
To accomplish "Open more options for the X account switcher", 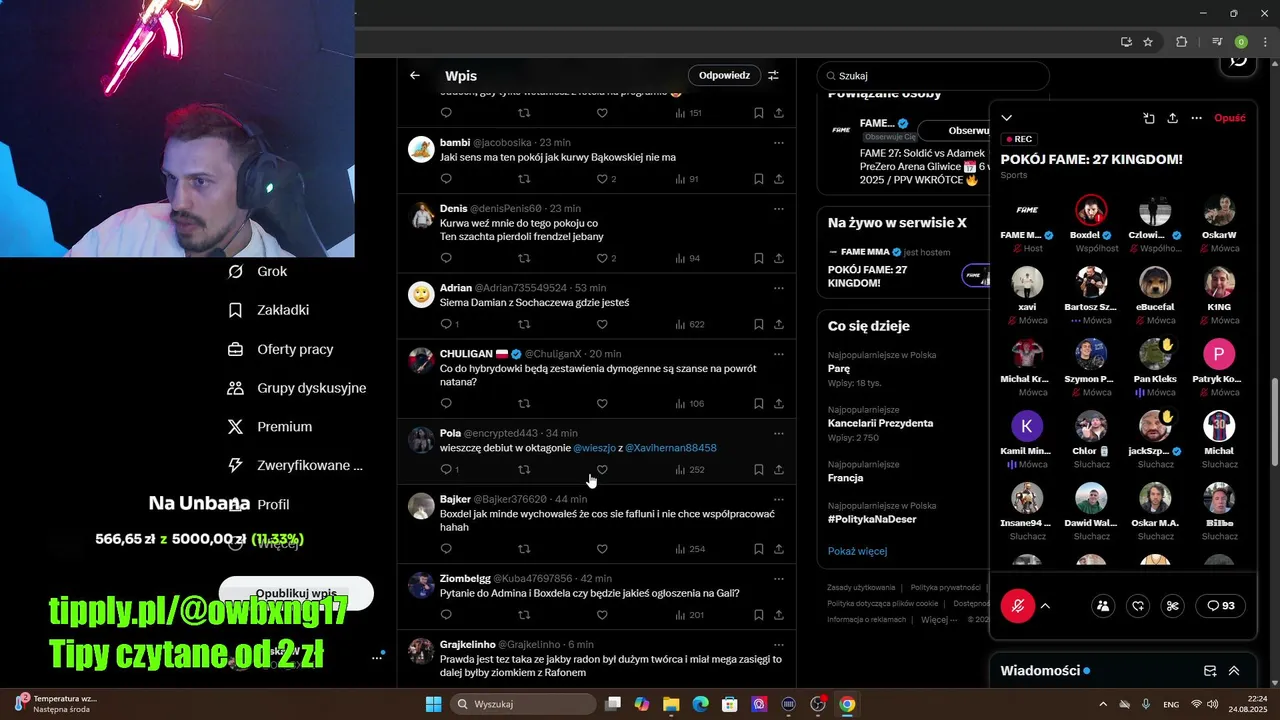I will (377, 657).
